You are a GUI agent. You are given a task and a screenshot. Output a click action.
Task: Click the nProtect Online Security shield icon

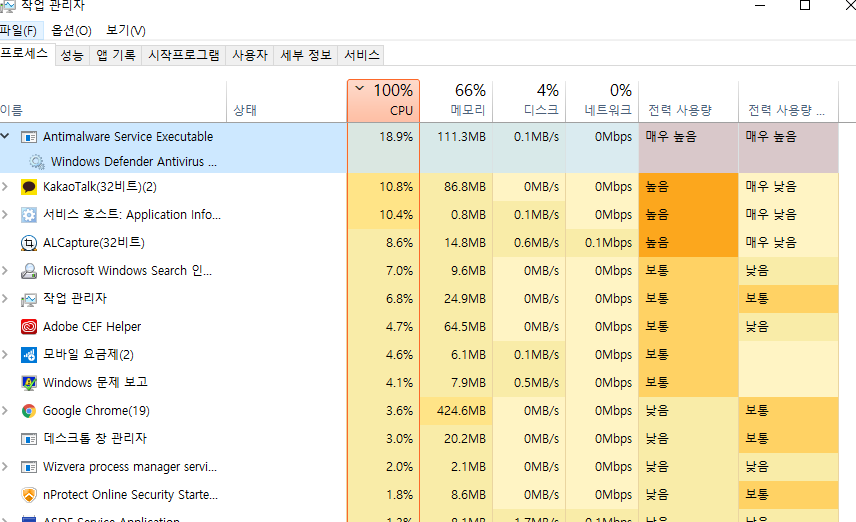(28, 495)
